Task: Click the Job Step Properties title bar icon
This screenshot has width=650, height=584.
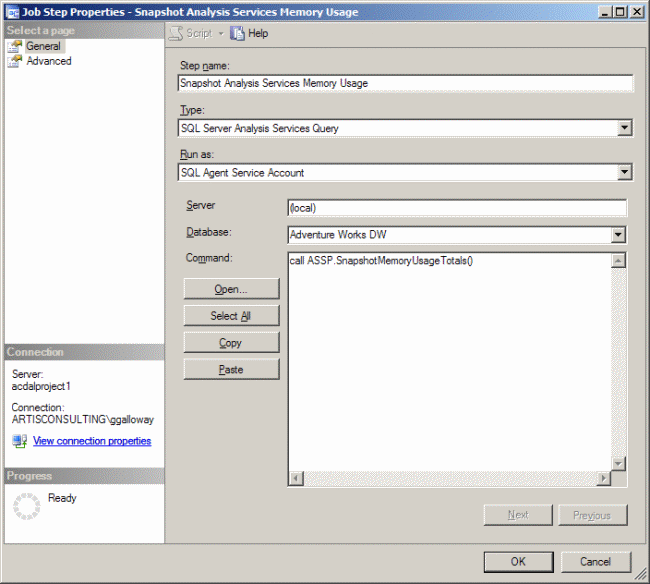Action: [10, 12]
